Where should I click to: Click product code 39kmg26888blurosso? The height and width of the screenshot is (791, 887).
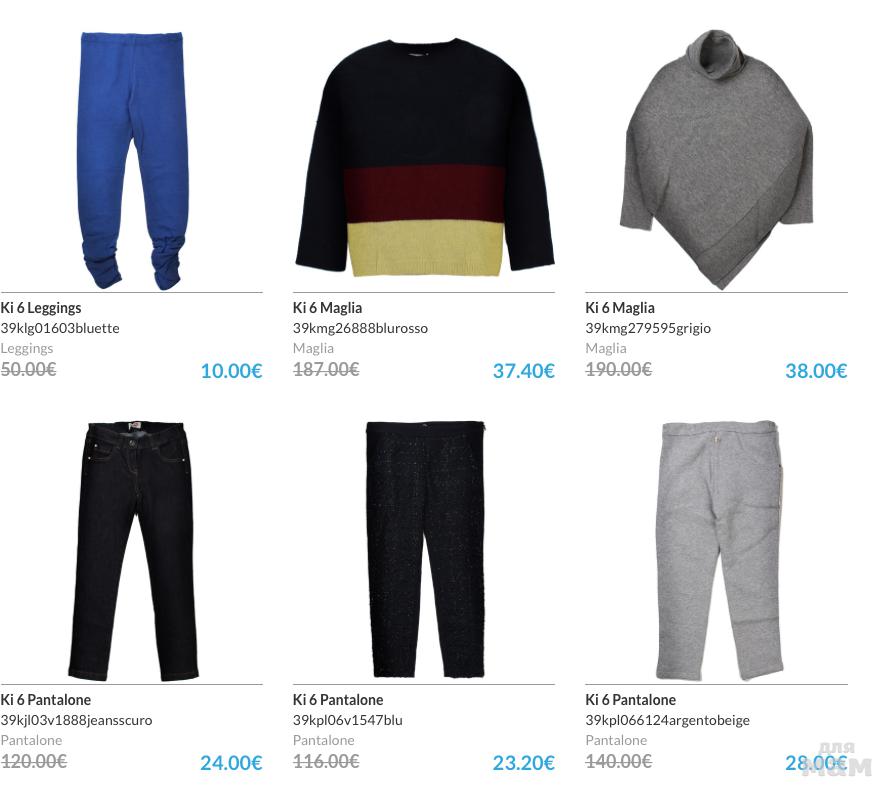click(360, 328)
